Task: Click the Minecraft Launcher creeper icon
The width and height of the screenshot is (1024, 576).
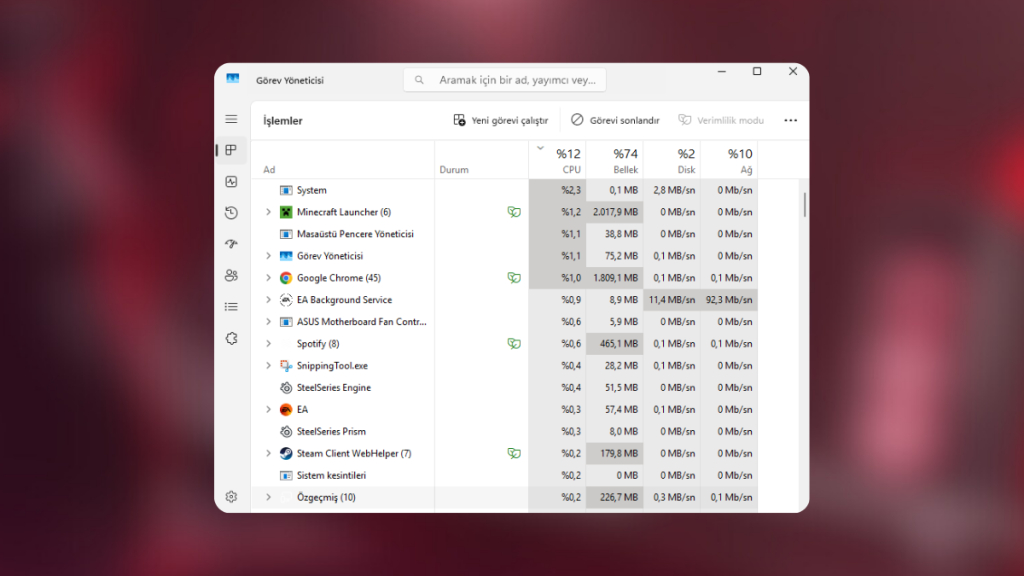Action: 286,212
